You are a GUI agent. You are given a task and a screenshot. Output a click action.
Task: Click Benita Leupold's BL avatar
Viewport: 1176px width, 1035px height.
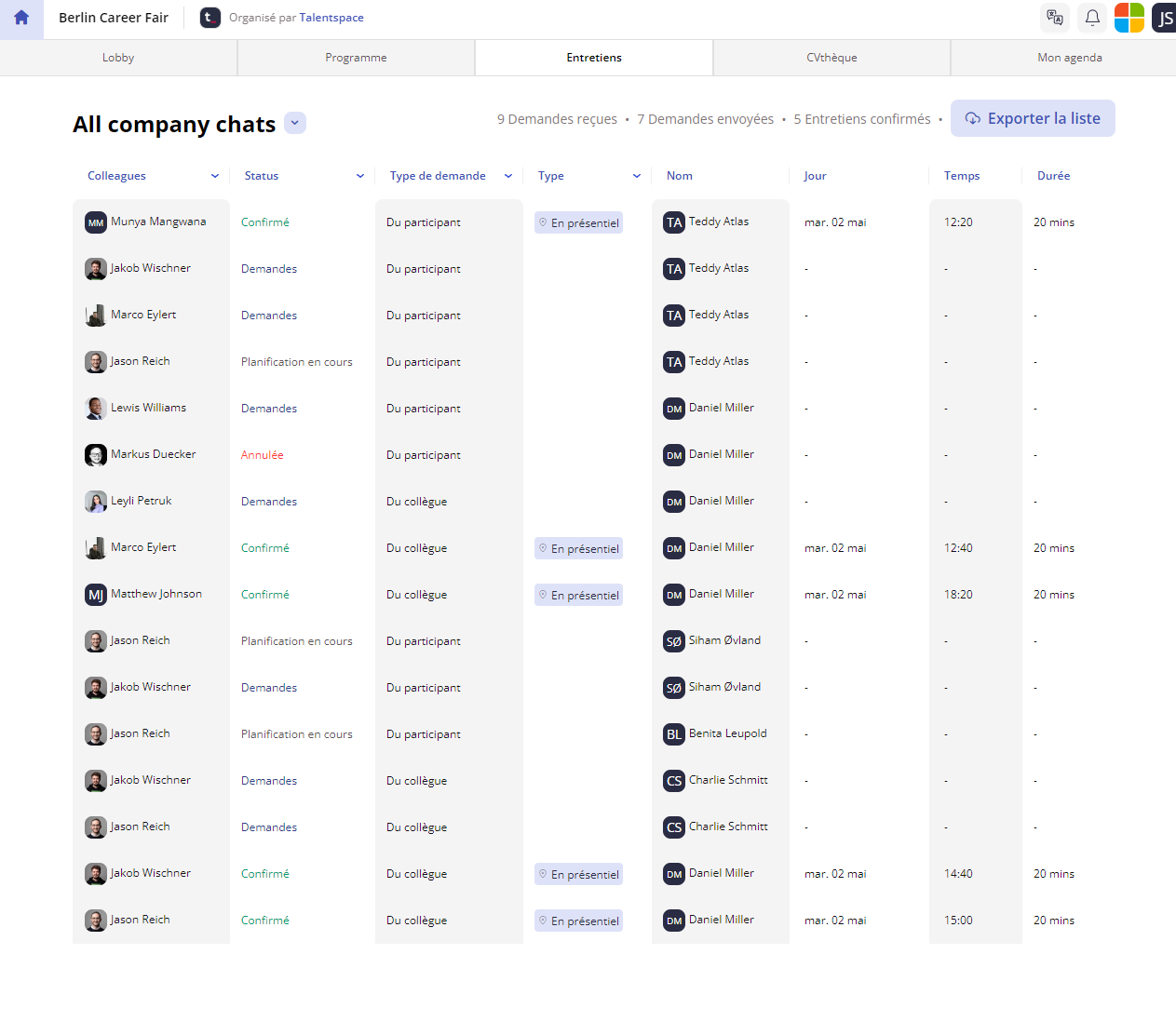pyautogui.click(x=674, y=734)
